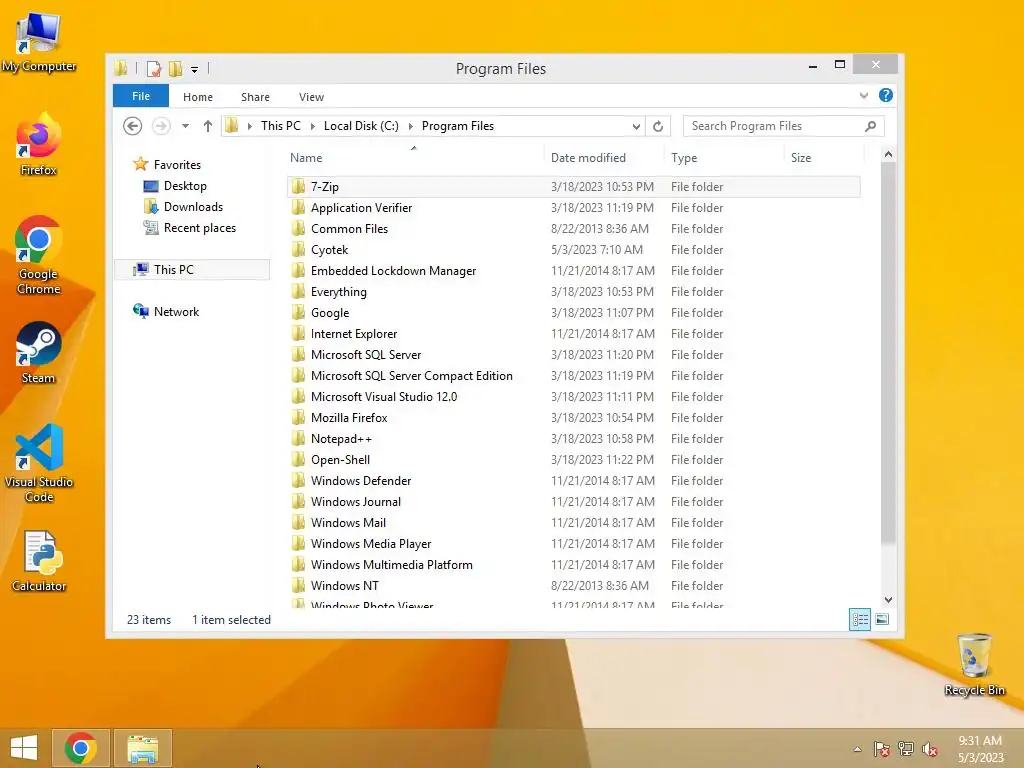Click the Search Program Files box
The width and height of the screenshot is (1024, 768).
point(784,126)
